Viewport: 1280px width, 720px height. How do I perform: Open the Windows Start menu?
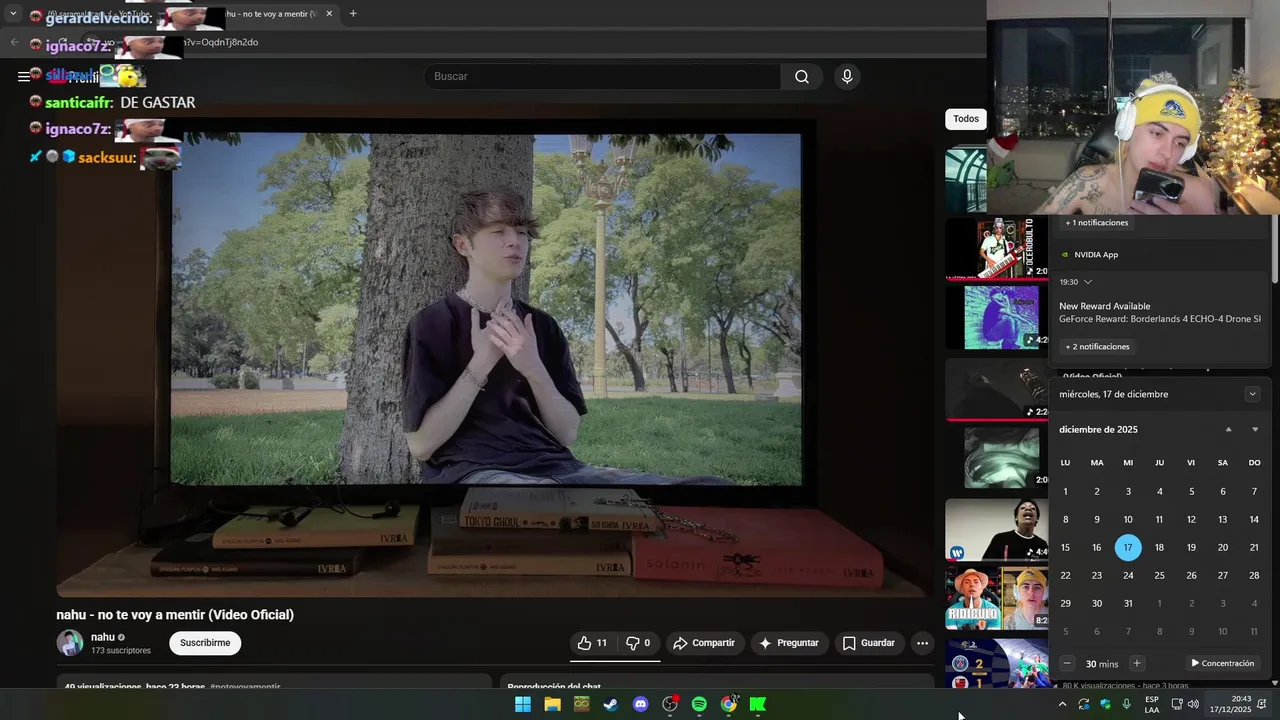pyautogui.click(x=523, y=704)
